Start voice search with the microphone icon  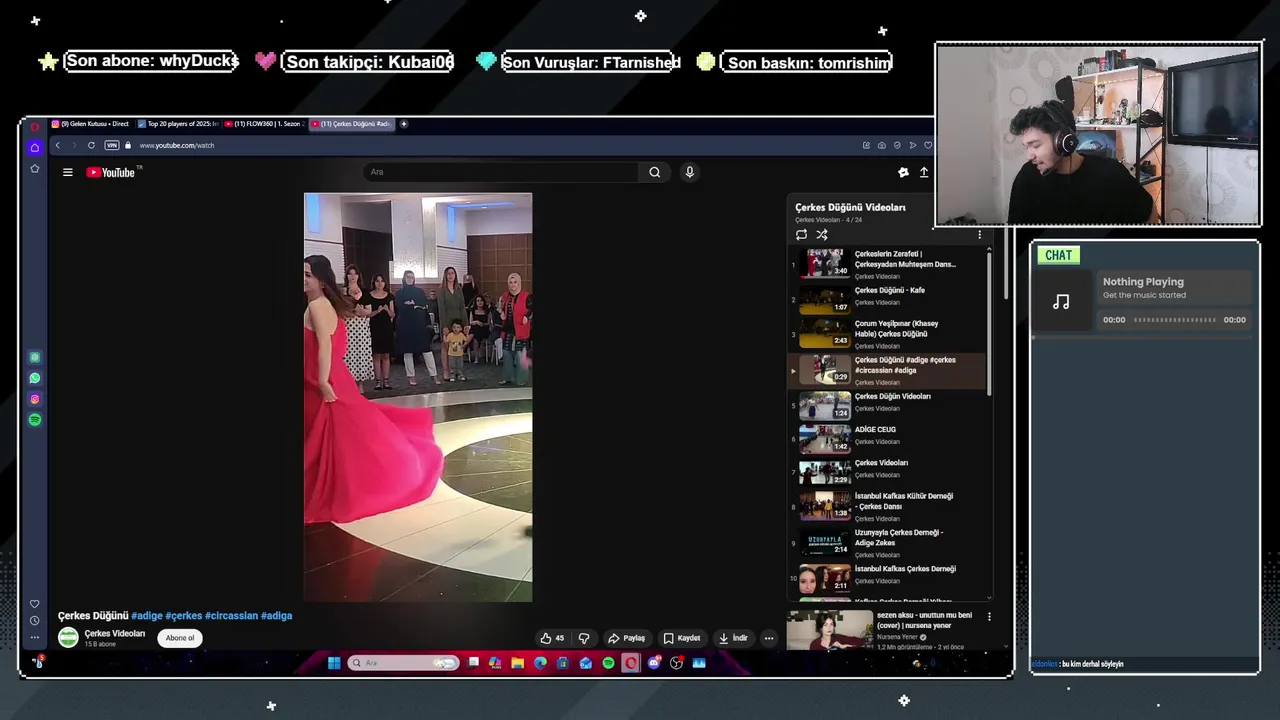[x=689, y=172]
